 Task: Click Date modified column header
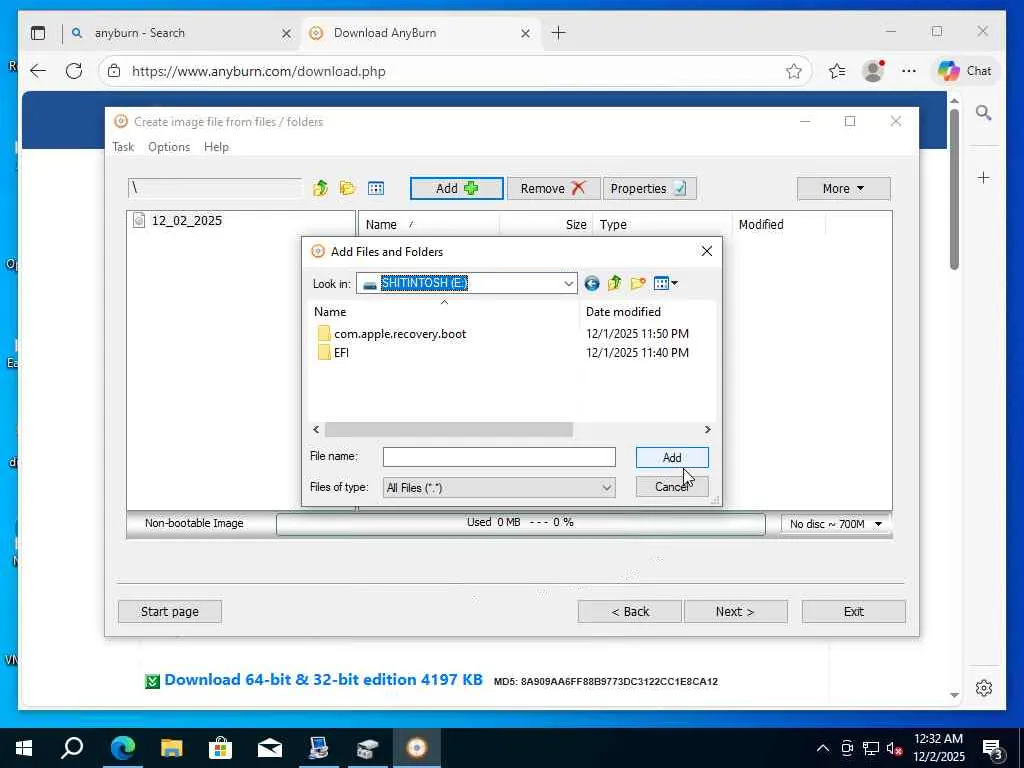[623, 312]
